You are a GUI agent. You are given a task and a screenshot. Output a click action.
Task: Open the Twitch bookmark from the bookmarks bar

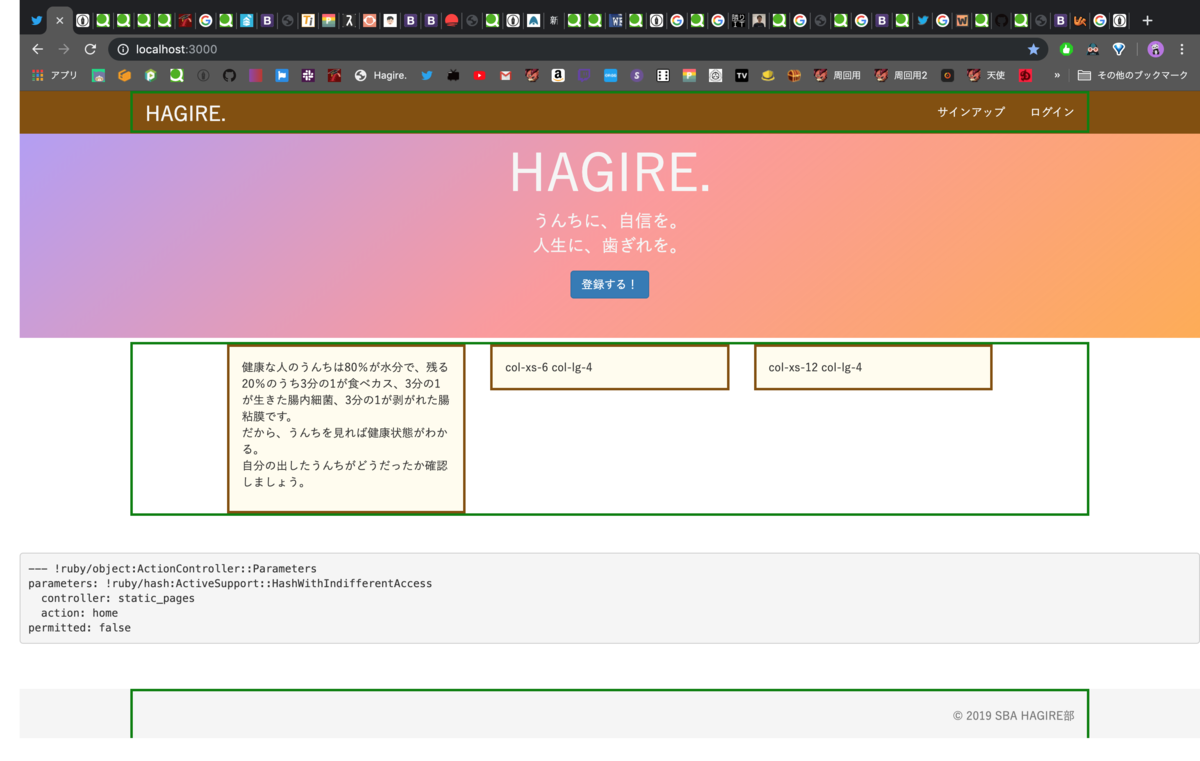click(x=584, y=74)
